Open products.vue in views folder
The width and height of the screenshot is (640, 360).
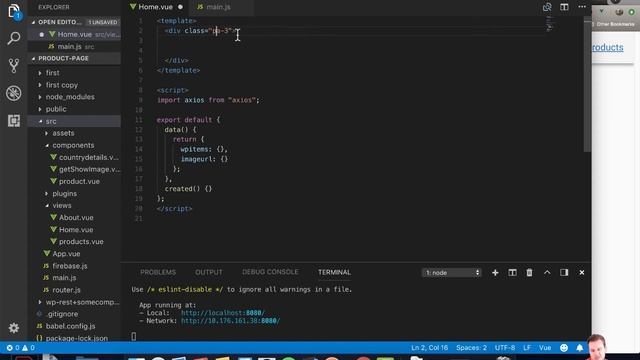pos(81,242)
